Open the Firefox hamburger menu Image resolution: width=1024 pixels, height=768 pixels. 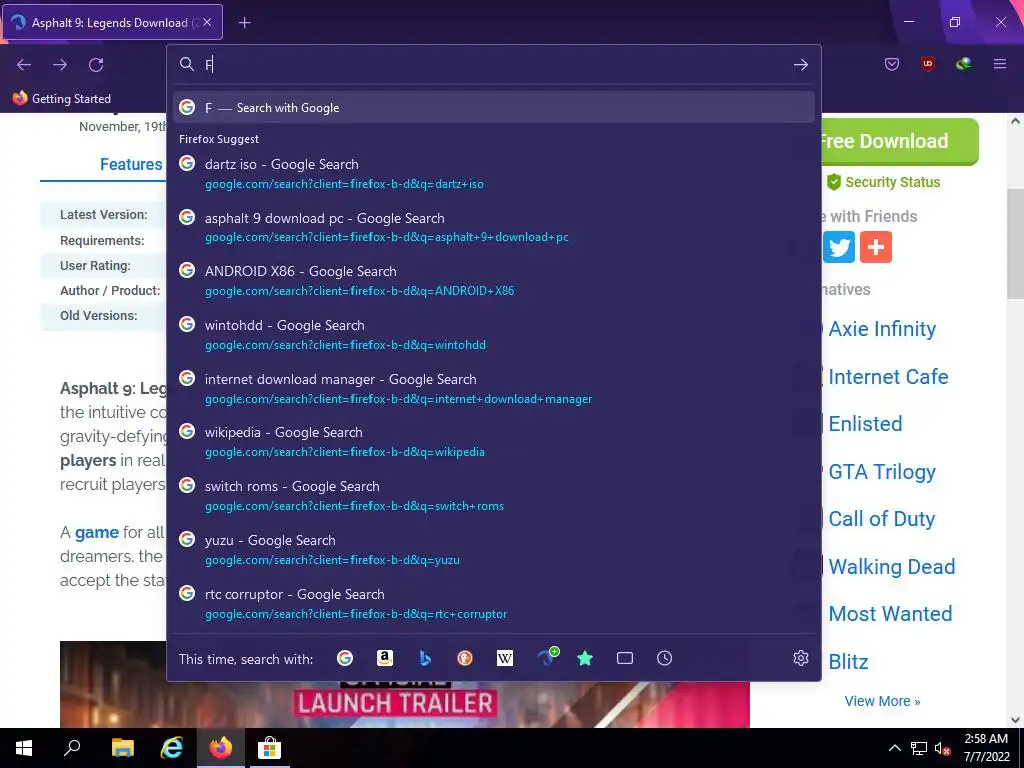pyautogui.click(x=1000, y=64)
